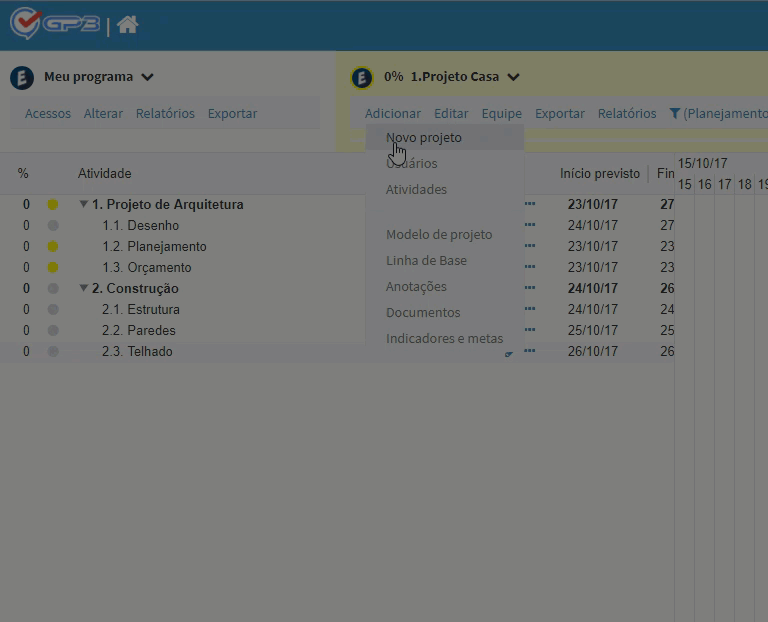
Task: Open three-dots menu for 2.2. Paredes
Action: pyautogui.click(x=530, y=330)
